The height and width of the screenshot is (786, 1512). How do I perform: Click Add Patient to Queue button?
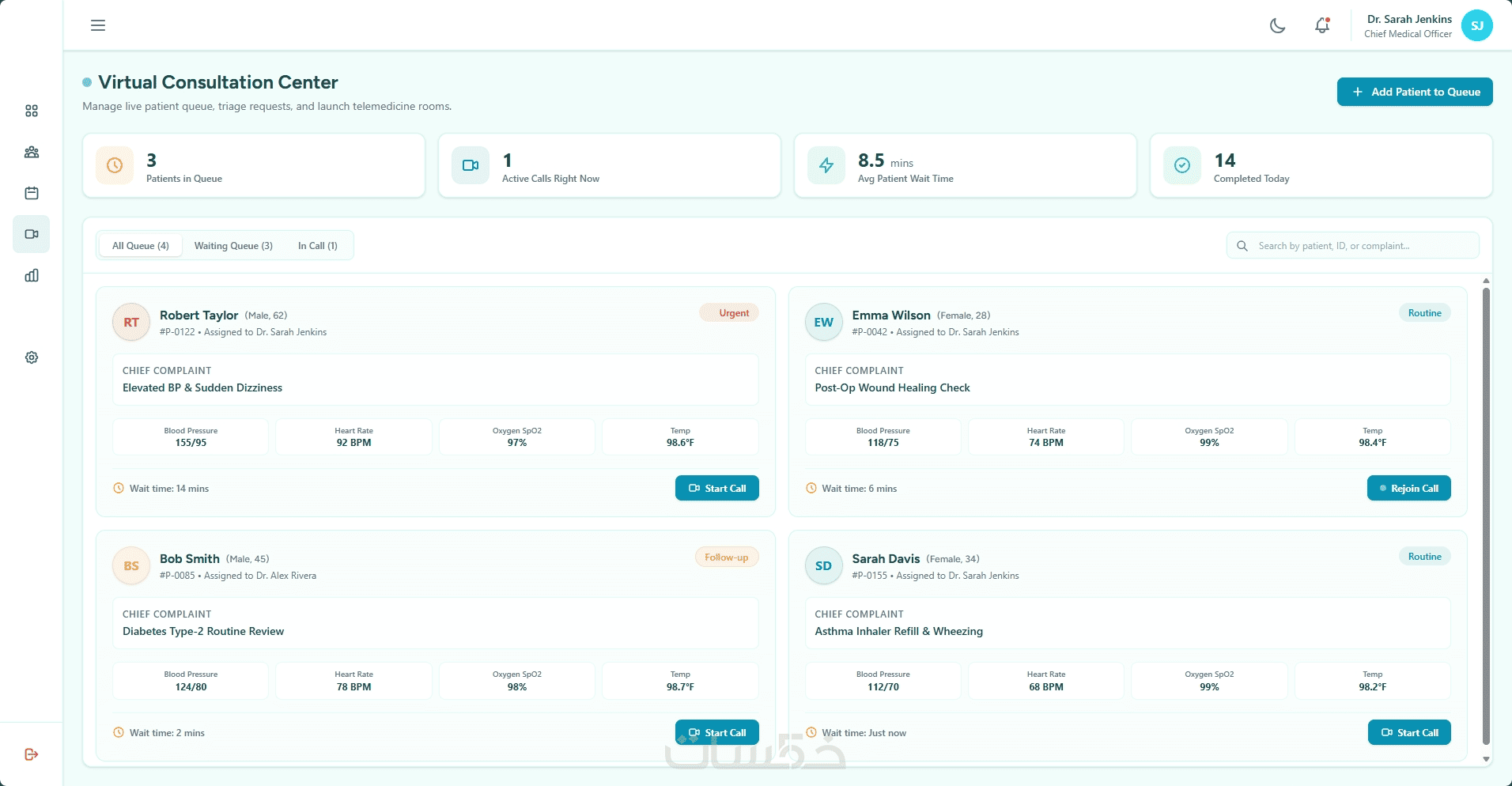point(1415,92)
